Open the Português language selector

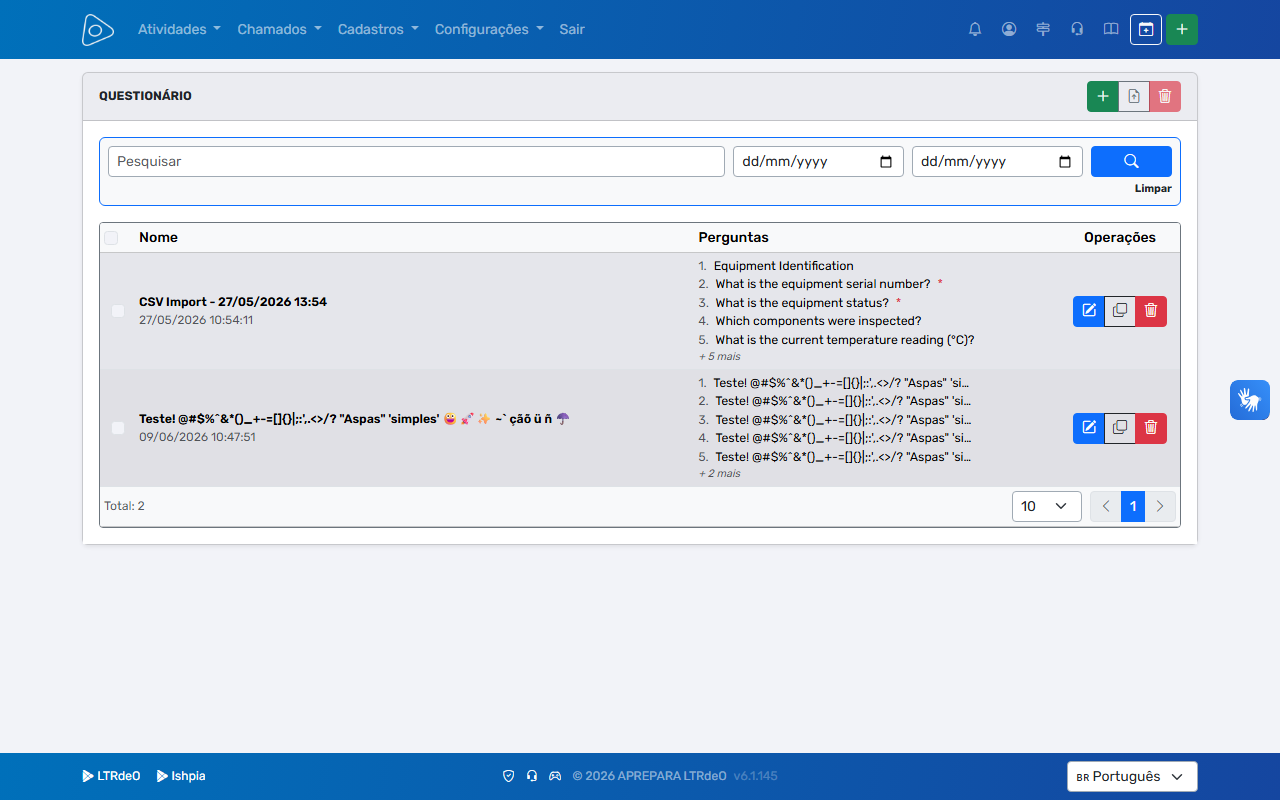point(1132,776)
